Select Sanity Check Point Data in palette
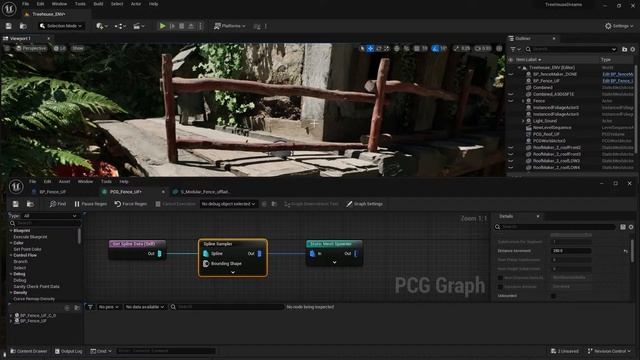 tap(36, 287)
